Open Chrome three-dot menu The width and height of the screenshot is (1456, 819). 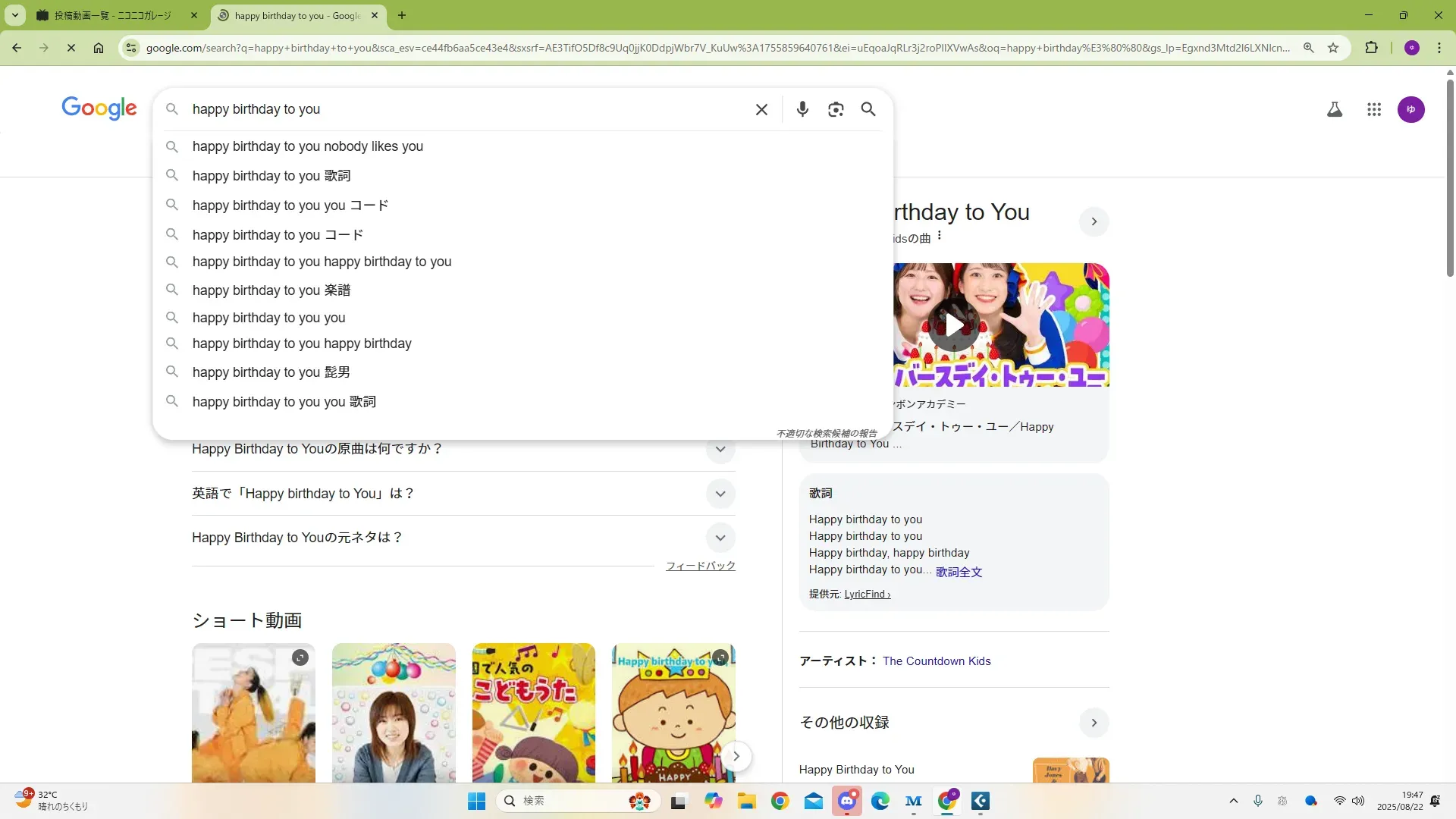click(1439, 48)
